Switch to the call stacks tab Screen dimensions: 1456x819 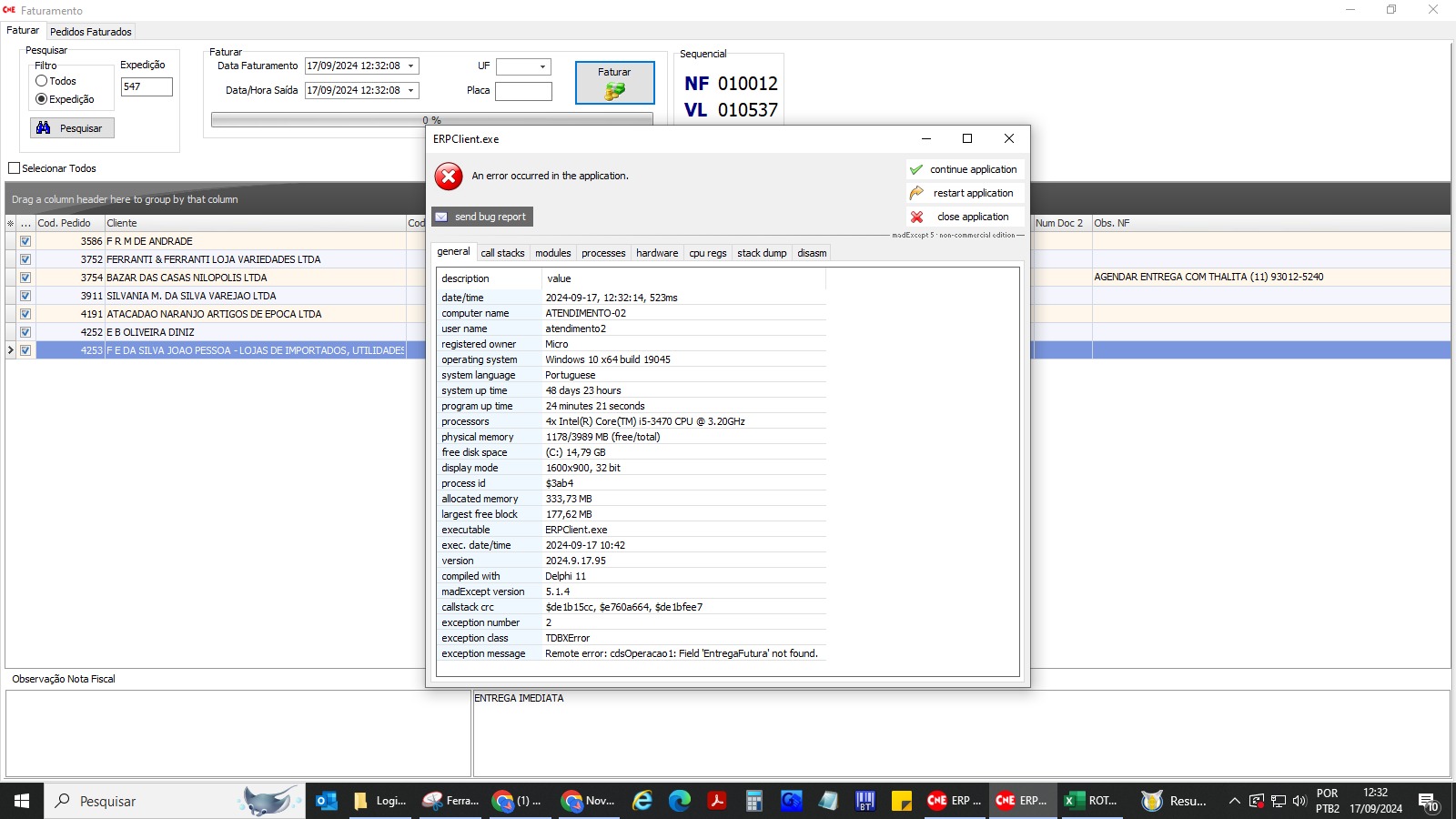click(502, 253)
